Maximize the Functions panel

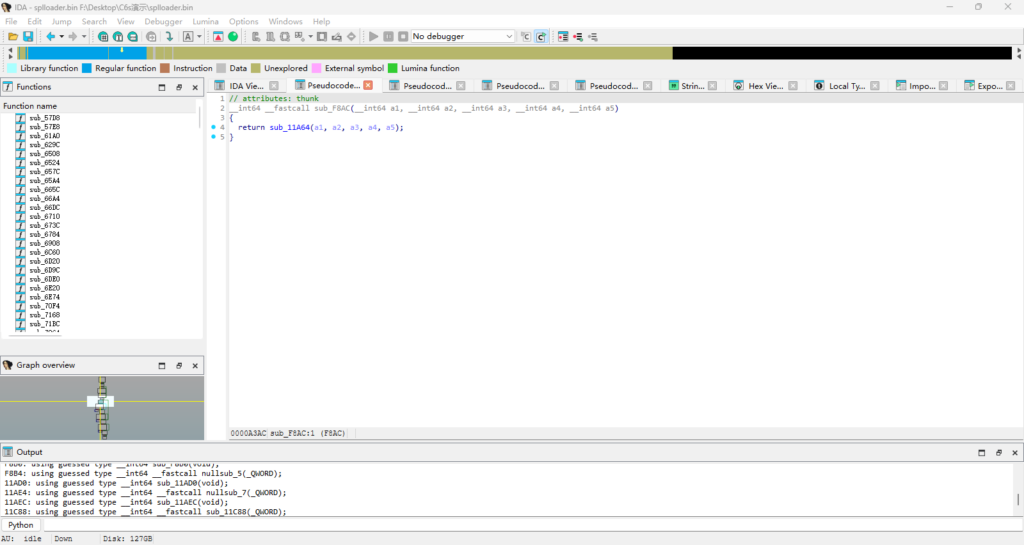click(162, 87)
